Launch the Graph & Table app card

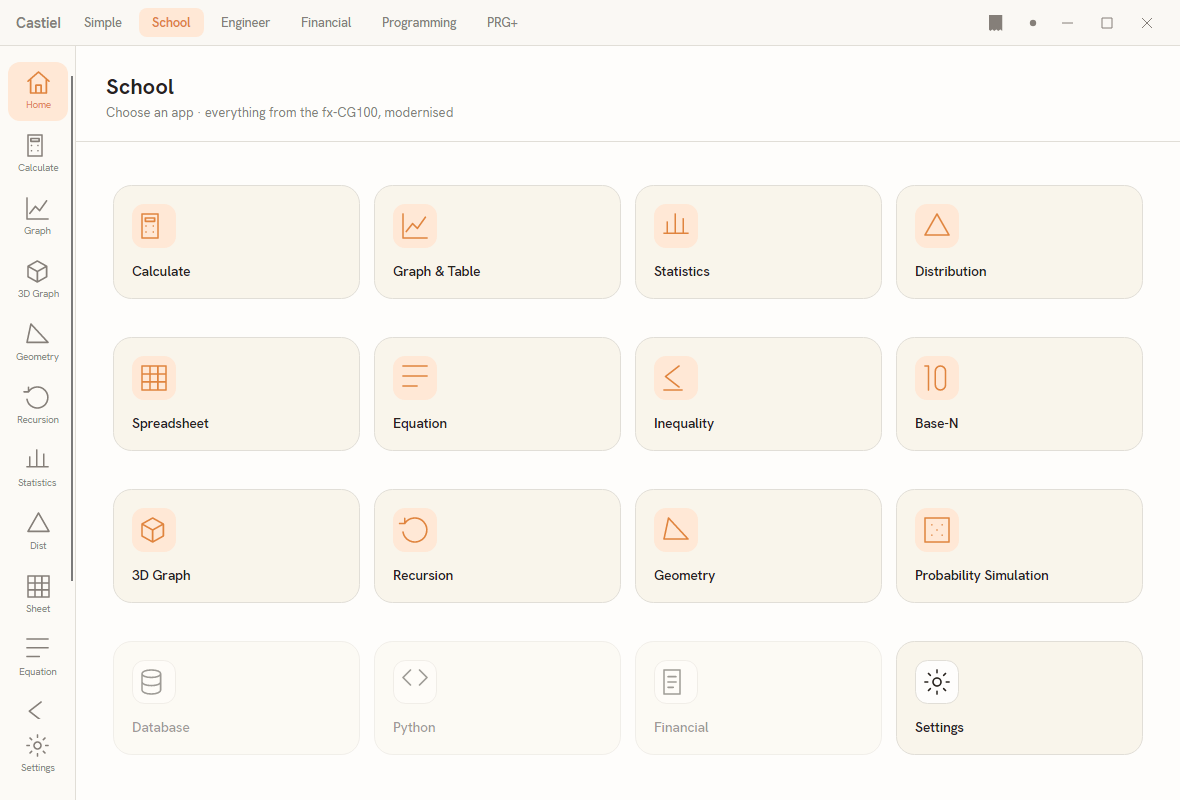point(497,242)
